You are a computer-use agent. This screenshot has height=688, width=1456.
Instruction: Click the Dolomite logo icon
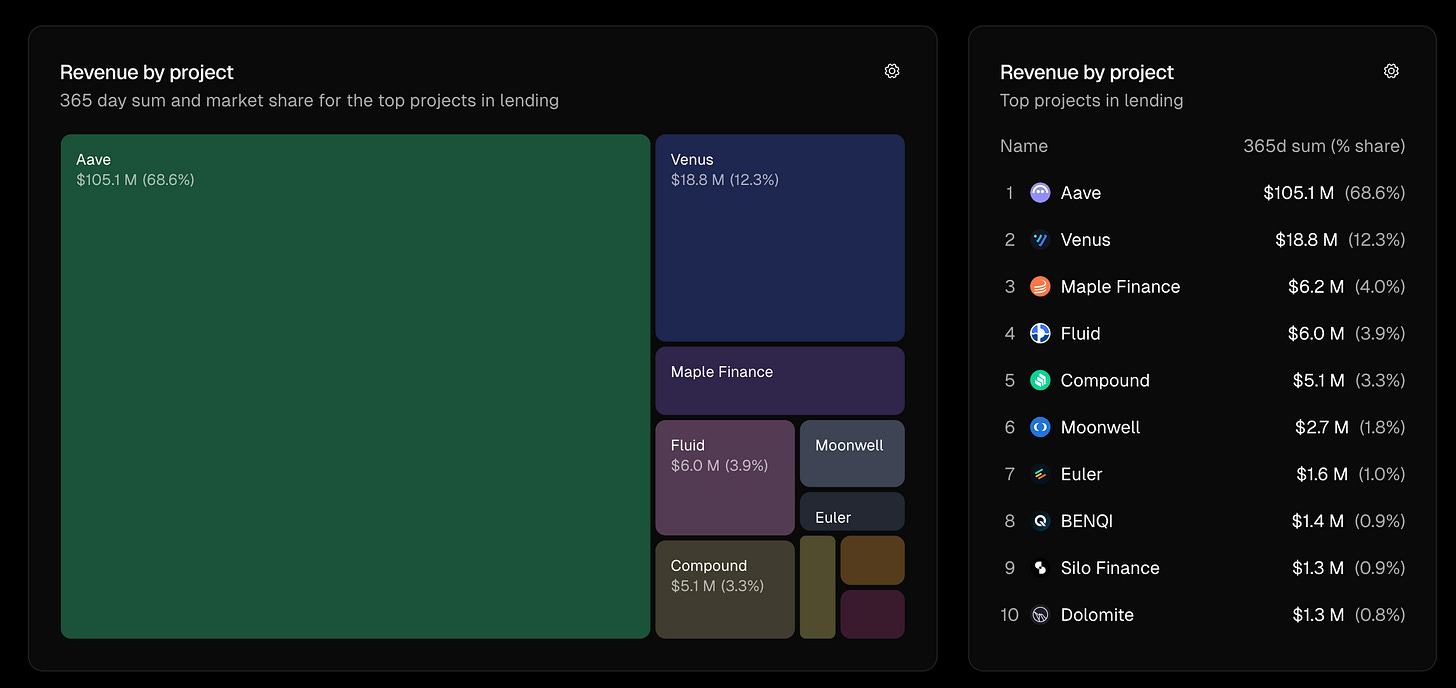[1040, 615]
